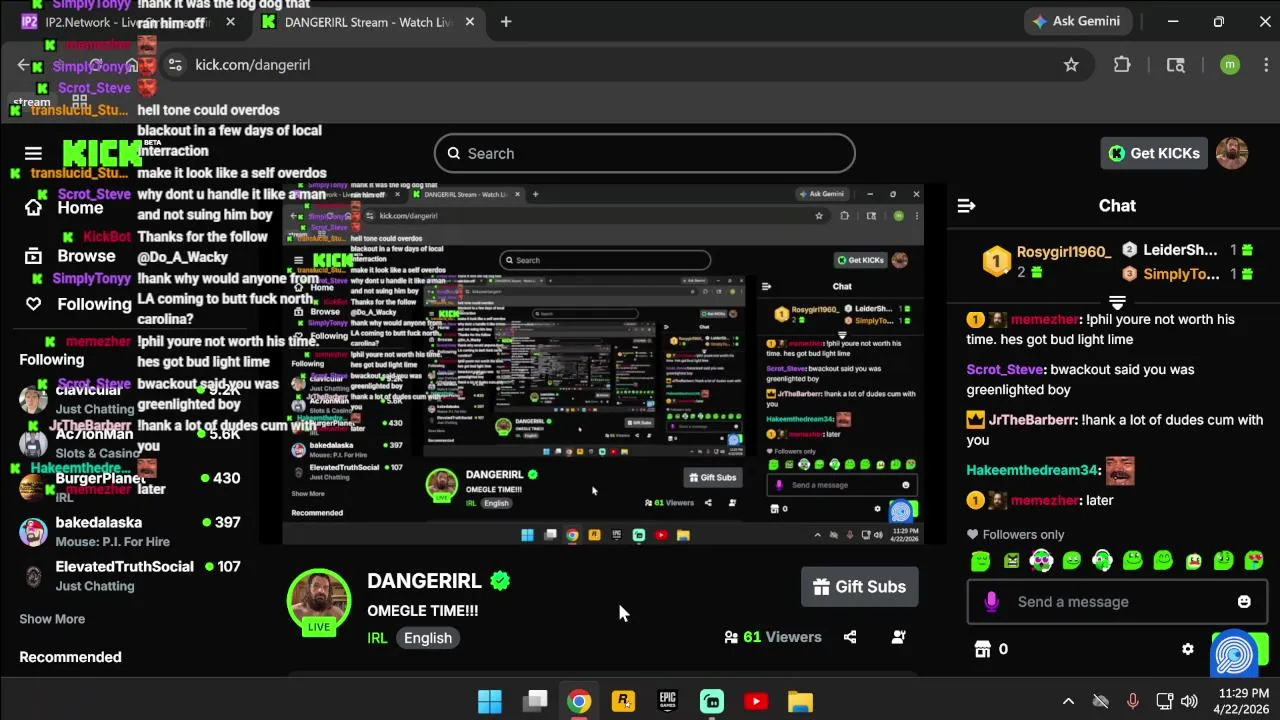Launch Epic Games from taskbar

(x=668, y=702)
